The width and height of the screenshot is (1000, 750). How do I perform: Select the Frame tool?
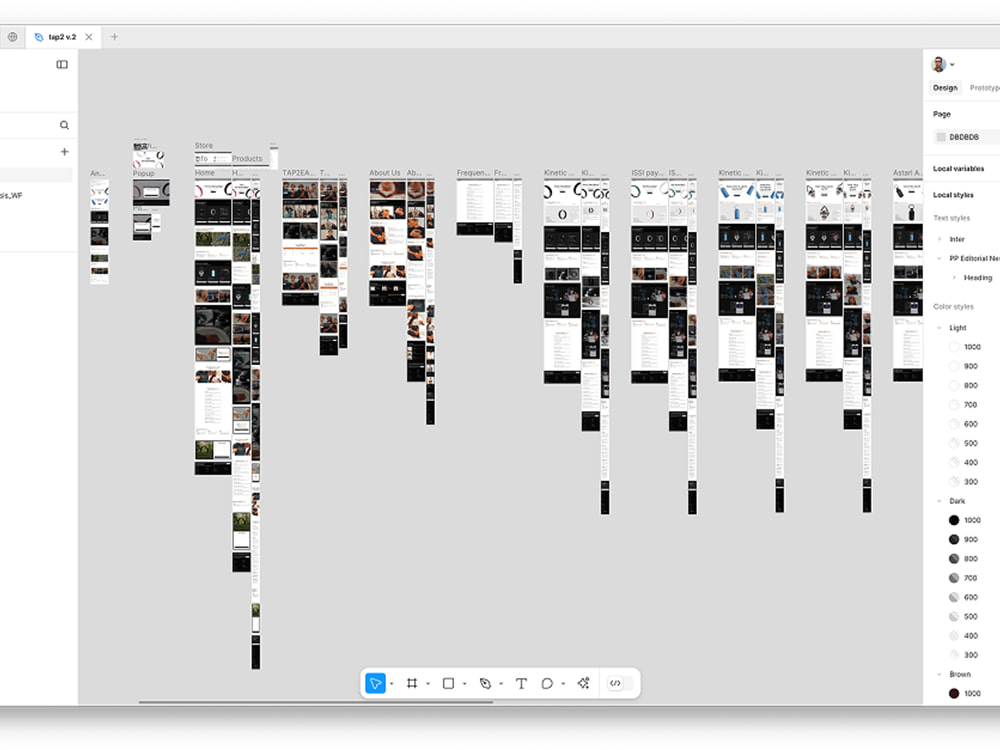coord(412,683)
